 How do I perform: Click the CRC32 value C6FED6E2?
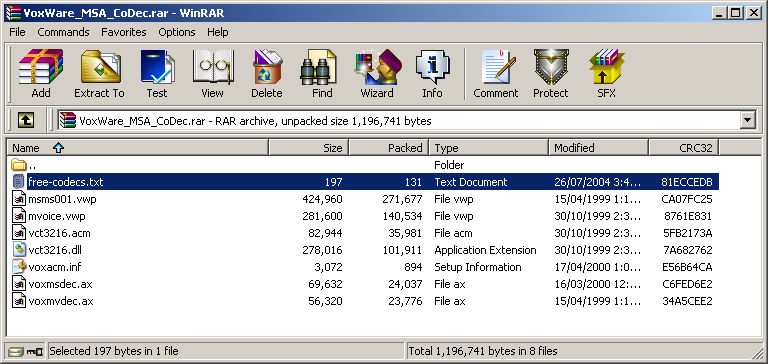click(x=687, y=284)
